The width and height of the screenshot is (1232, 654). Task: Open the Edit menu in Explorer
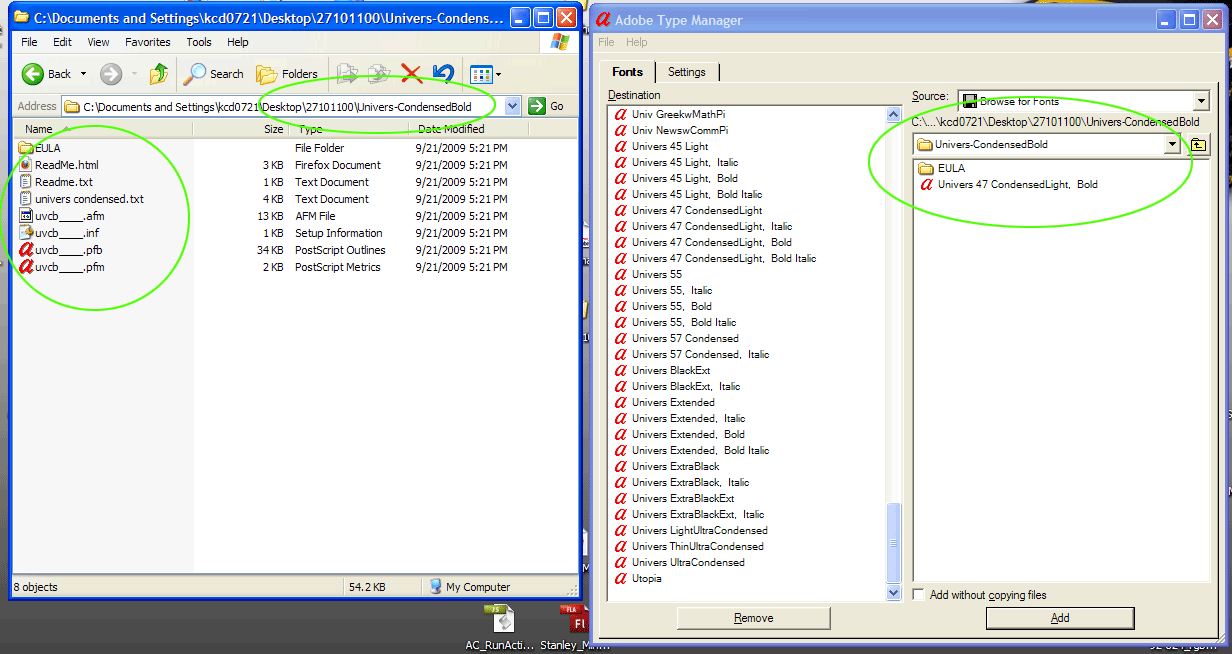pyautogui.click(x=62, y=42)
